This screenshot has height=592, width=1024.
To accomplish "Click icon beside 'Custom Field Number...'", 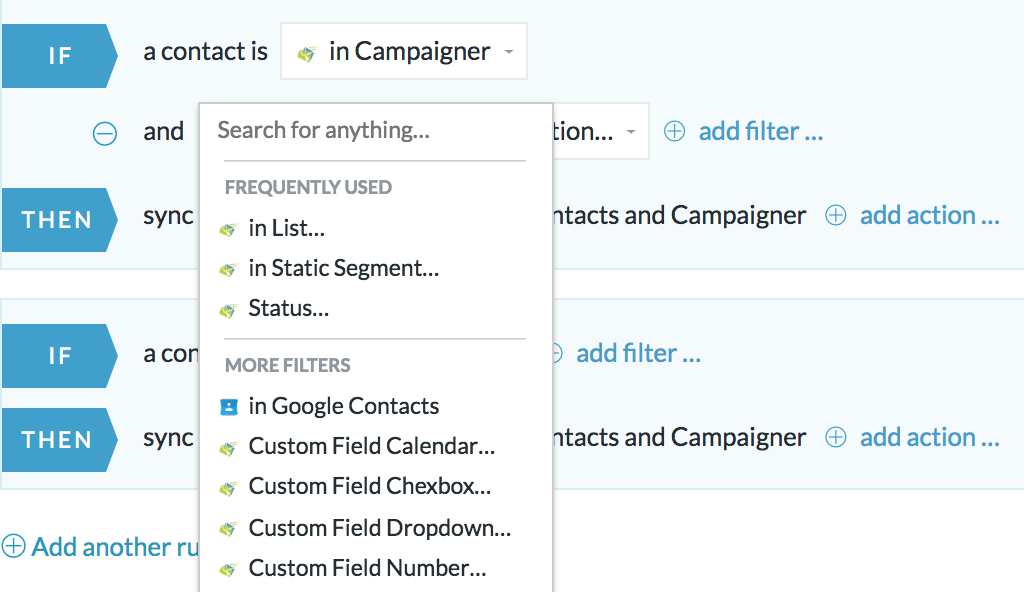I will coord(228,570).
